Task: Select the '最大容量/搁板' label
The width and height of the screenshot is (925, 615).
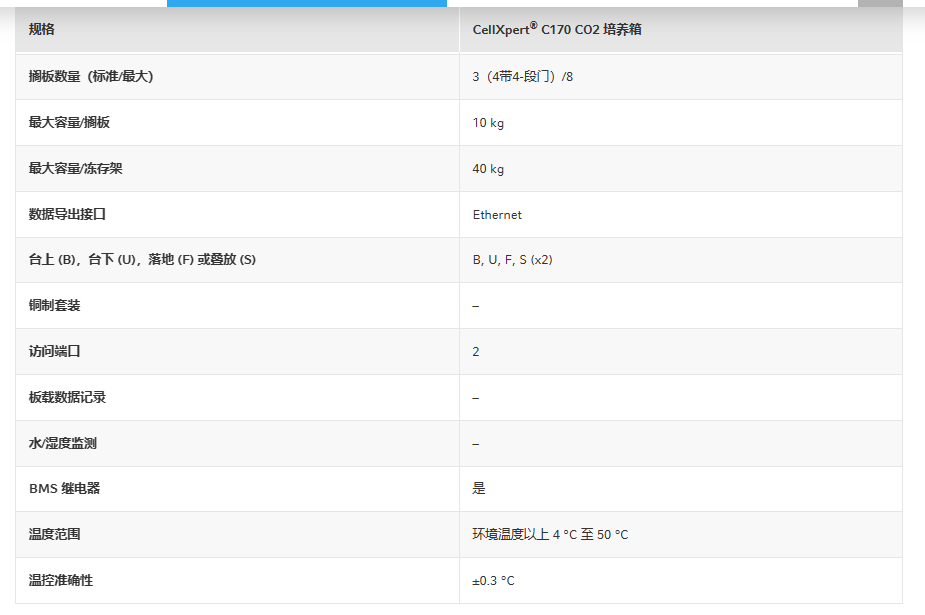Action: pos(69,122)
